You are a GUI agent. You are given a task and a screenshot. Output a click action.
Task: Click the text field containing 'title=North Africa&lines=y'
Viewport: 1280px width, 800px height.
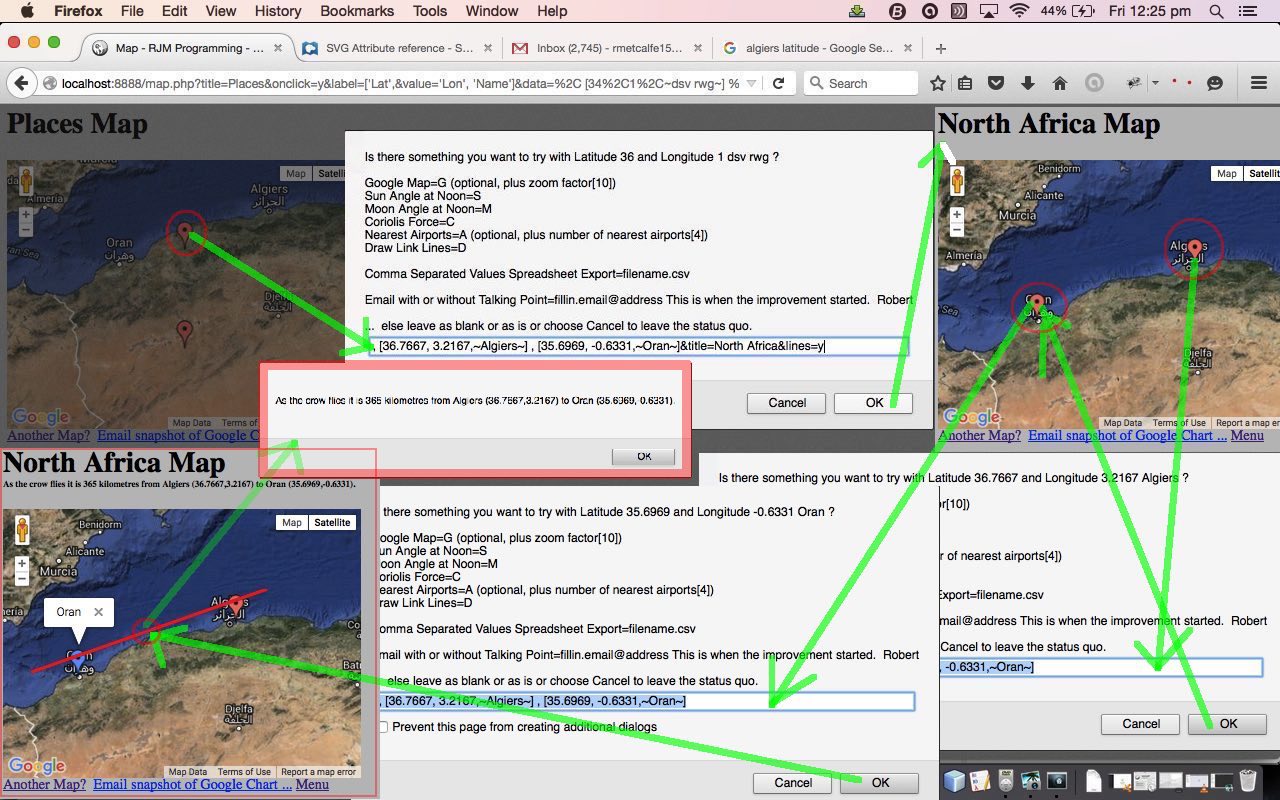click(x=638, y=347)
